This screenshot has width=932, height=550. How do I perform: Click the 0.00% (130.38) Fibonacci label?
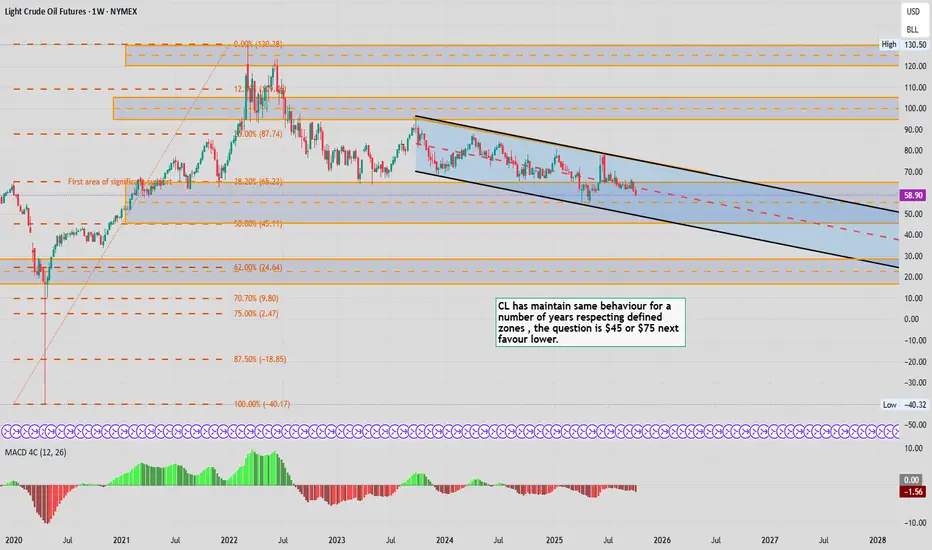(258, 44)
